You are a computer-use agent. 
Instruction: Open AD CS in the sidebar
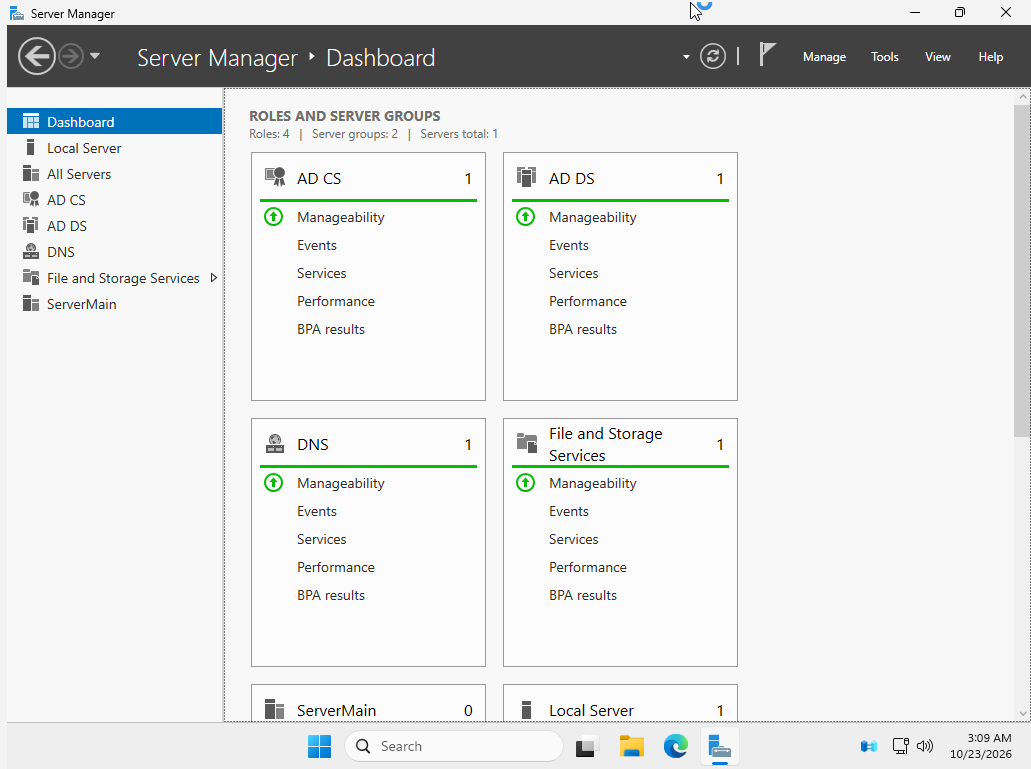[114, 200]
